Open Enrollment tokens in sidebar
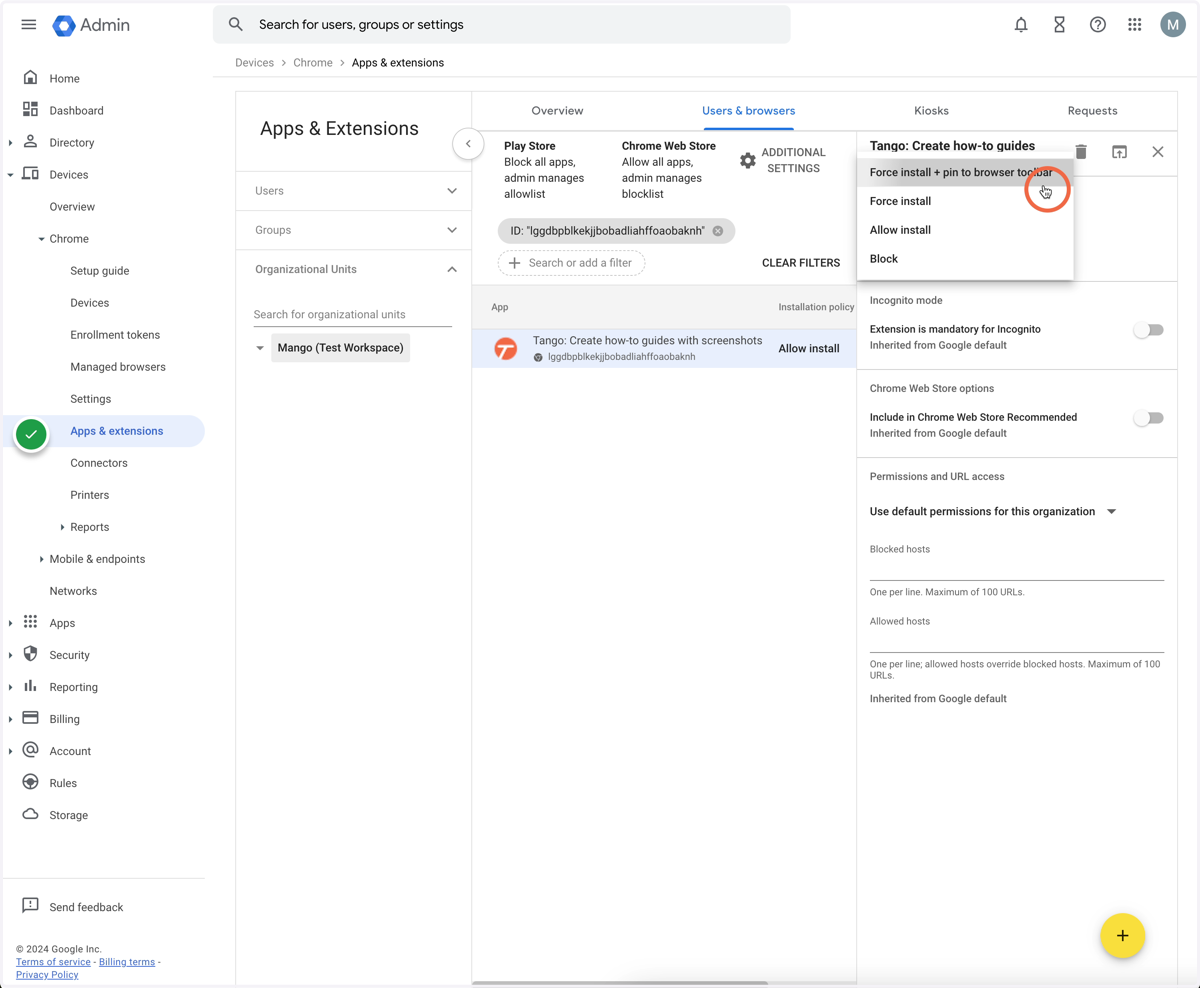Image resolution: width=1200 pixels, height=988 pixels. point(115,335)
